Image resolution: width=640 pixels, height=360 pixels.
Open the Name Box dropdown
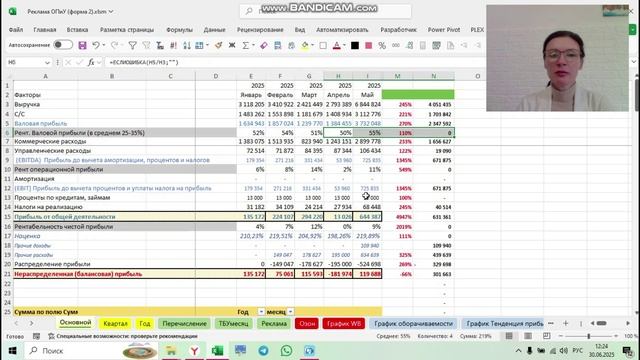[x=47, y=62]
